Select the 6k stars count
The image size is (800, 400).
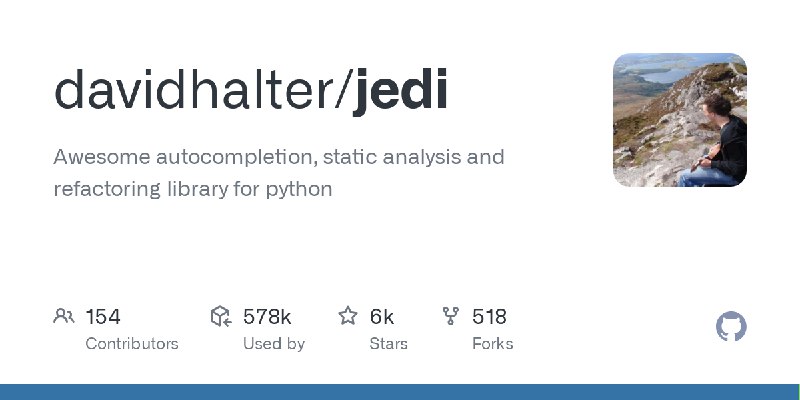[382, 317]
